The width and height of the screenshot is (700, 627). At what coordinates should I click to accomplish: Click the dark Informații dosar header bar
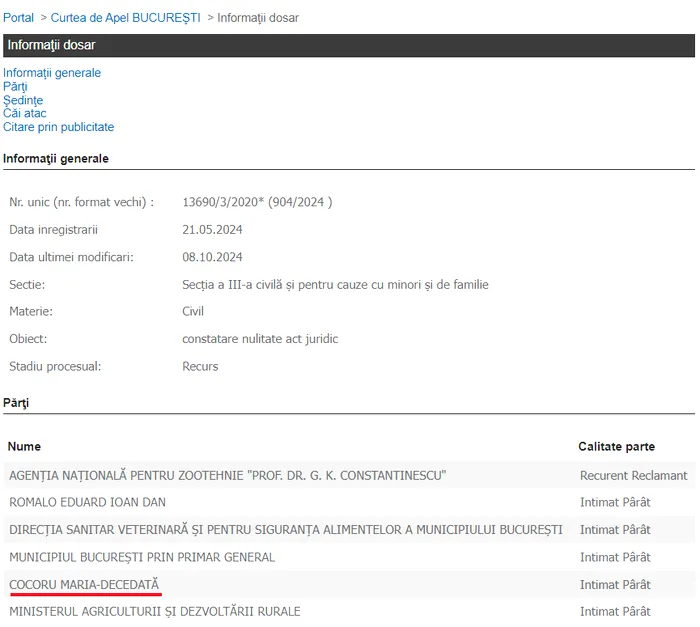(x=348, y=45)
